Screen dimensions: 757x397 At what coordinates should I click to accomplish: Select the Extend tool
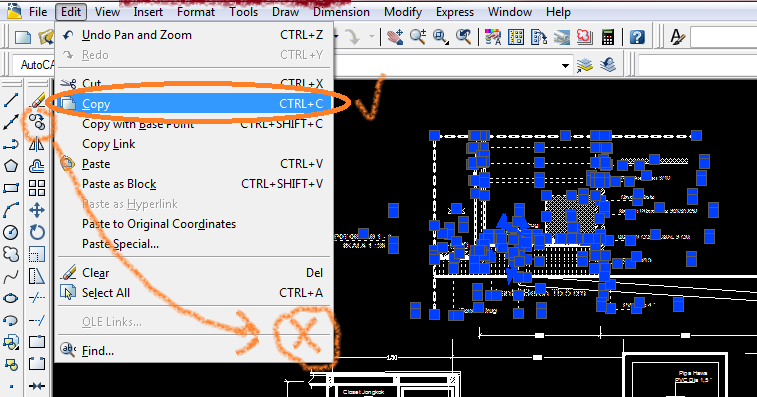(37, 320)
